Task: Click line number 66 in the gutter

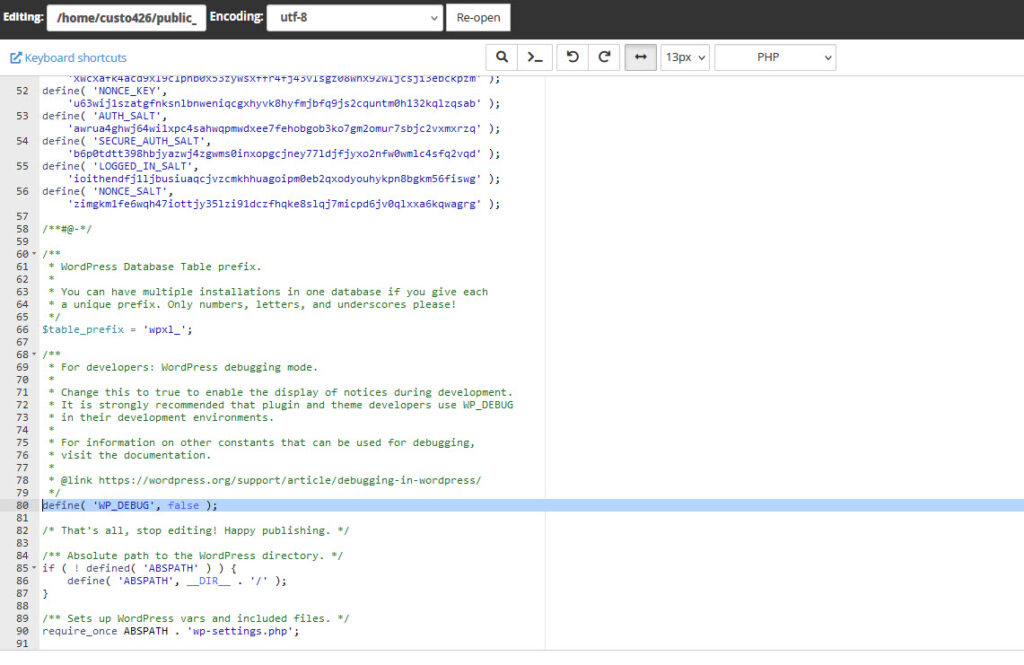Action: (21, 329)
